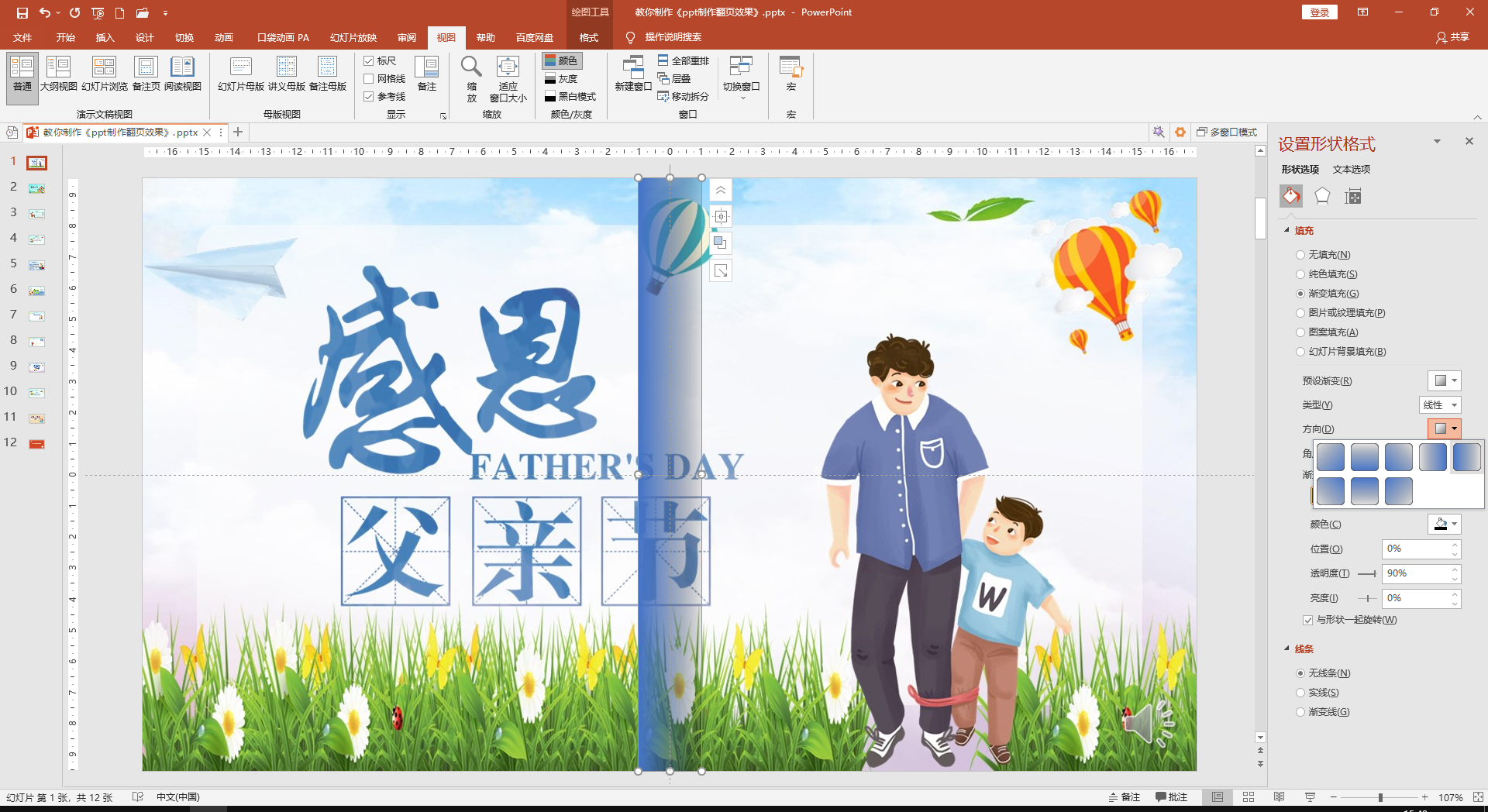
Task: Click Slide Show icon in status bar
Action: tap(1310, 797)
